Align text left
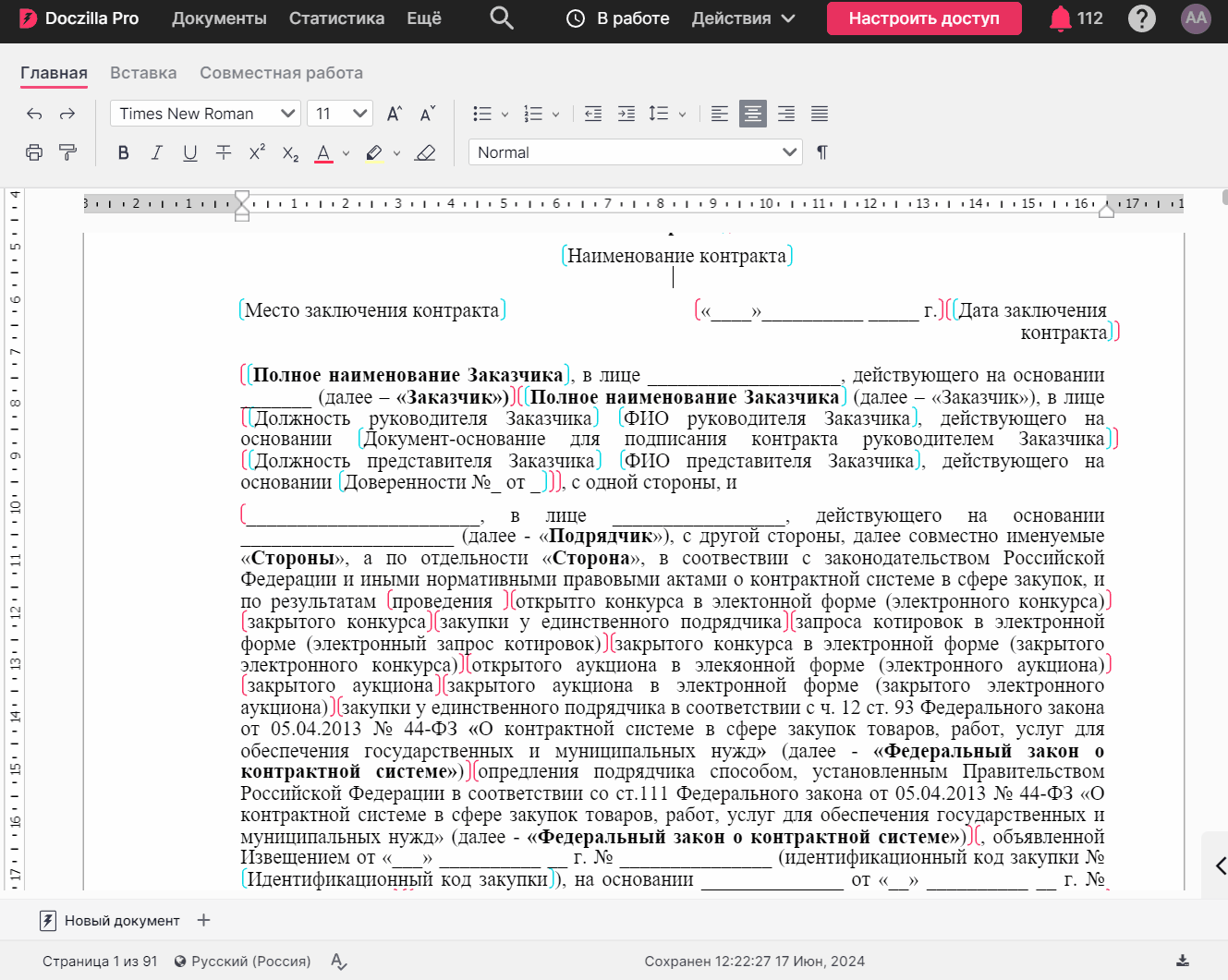This screenshot has width=1228, height=980. tap(720, 114)
